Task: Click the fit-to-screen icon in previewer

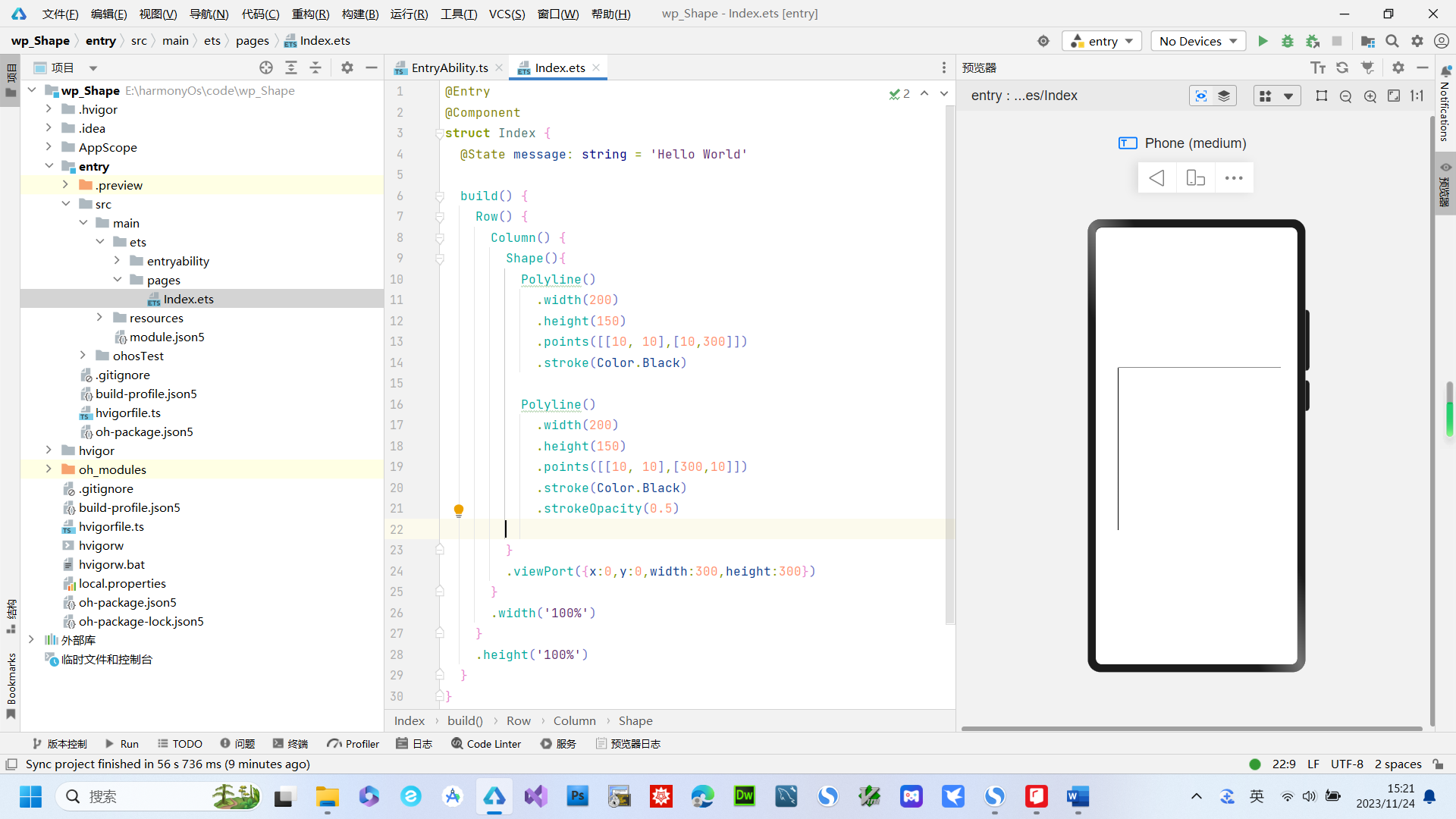Action: click(x=1394, y=96)
